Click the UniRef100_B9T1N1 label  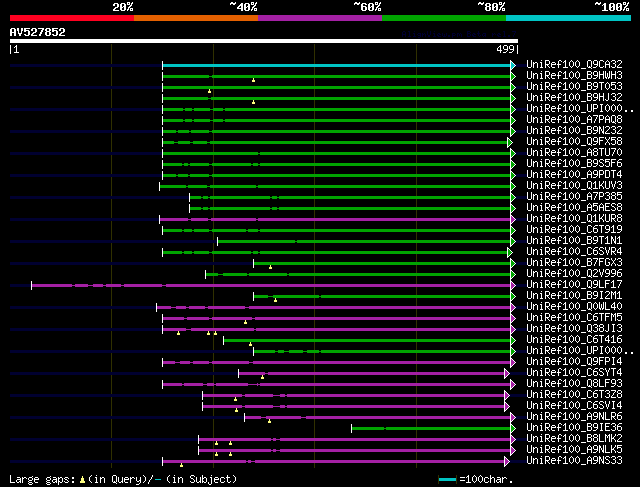click(x=574, y=241)
